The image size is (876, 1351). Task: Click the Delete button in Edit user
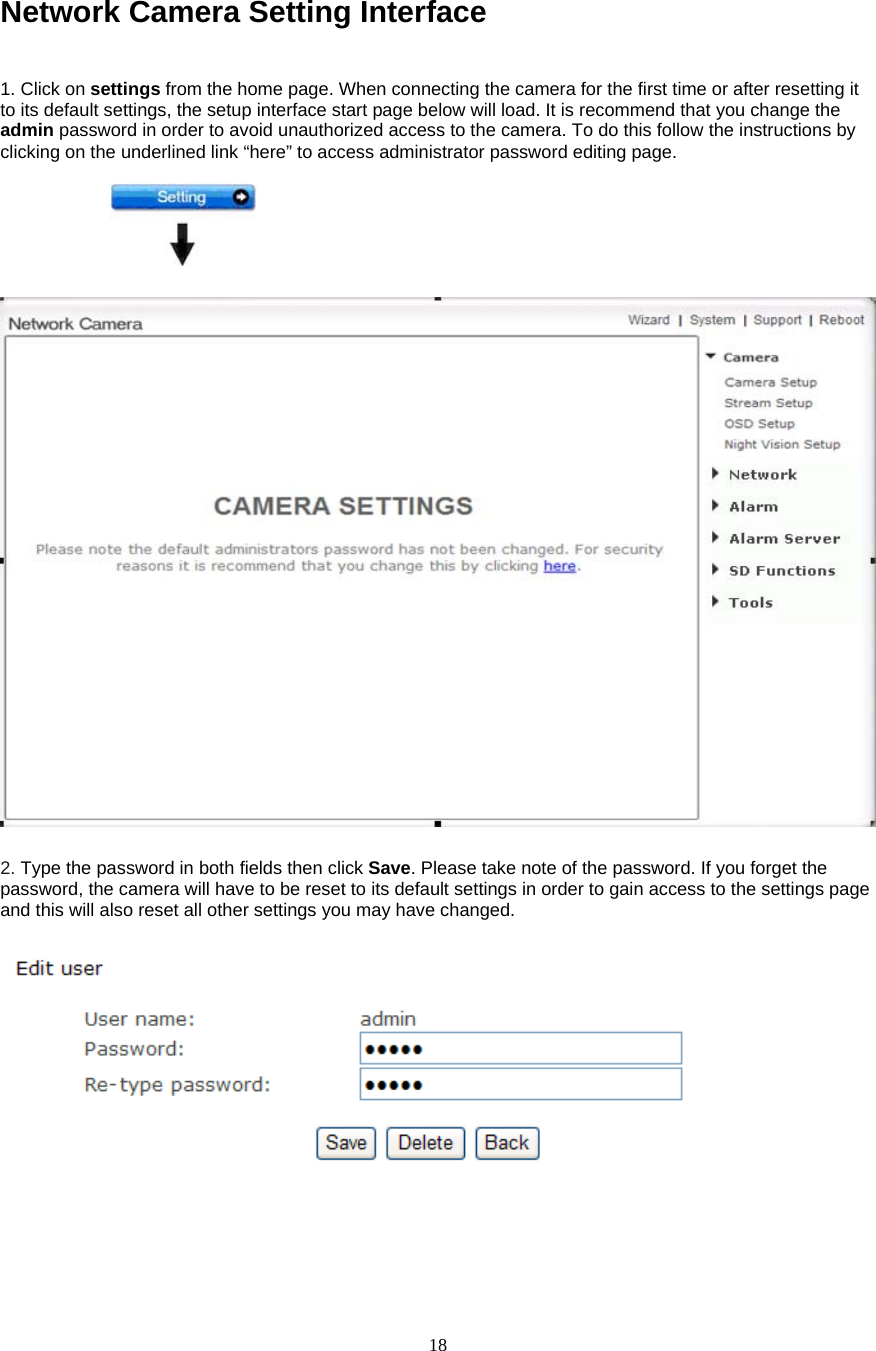pyautogui.click(x=425, y=1143)
